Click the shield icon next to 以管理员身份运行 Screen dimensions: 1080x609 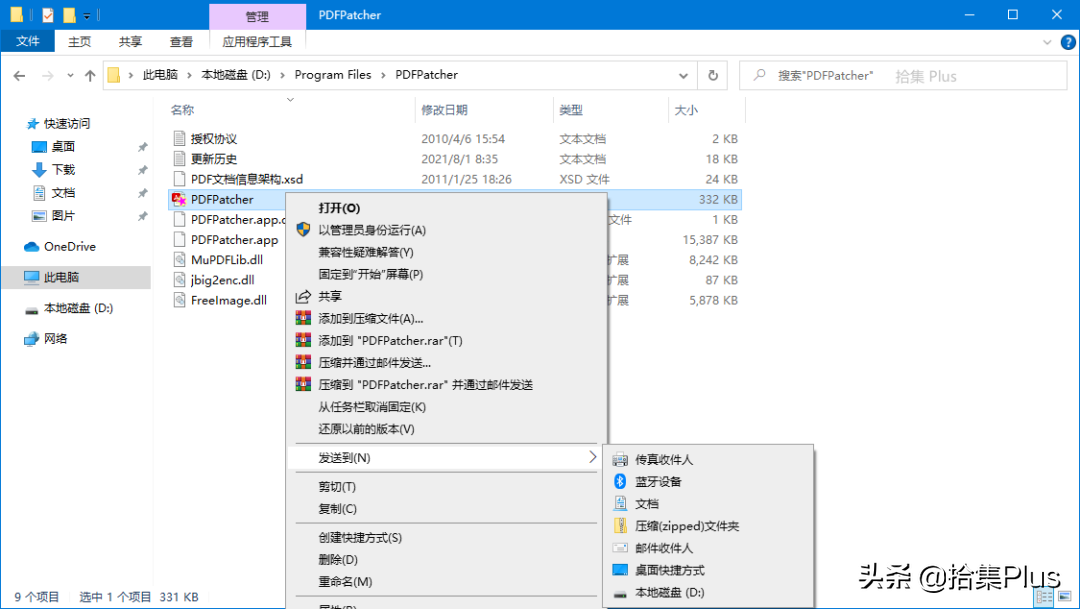point(303,229)
